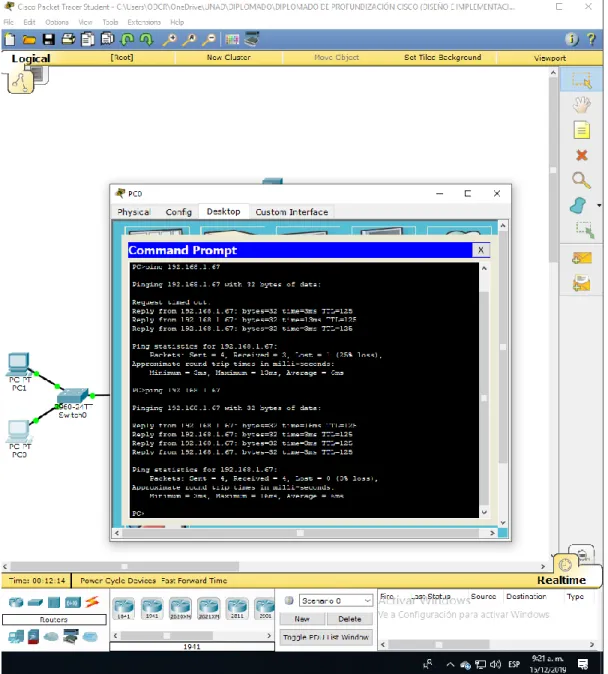Click Set Tiled Background

pos(442,57)
